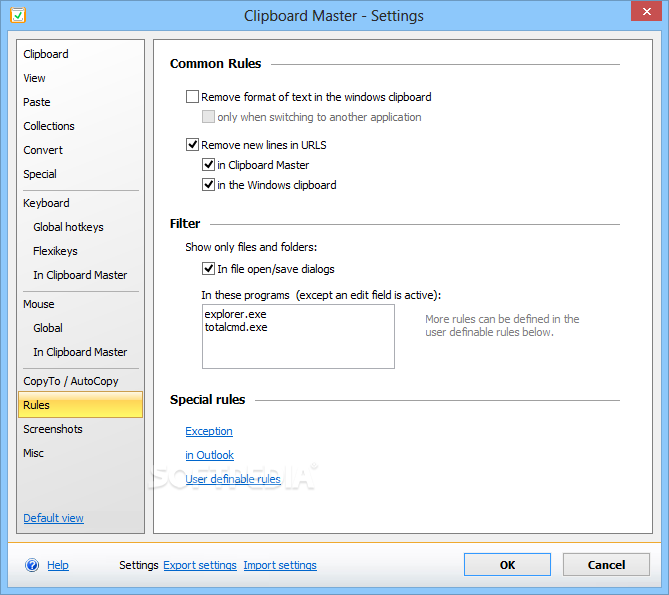Open the Convert settings page
669x595 pixels.
pos(43,150)
